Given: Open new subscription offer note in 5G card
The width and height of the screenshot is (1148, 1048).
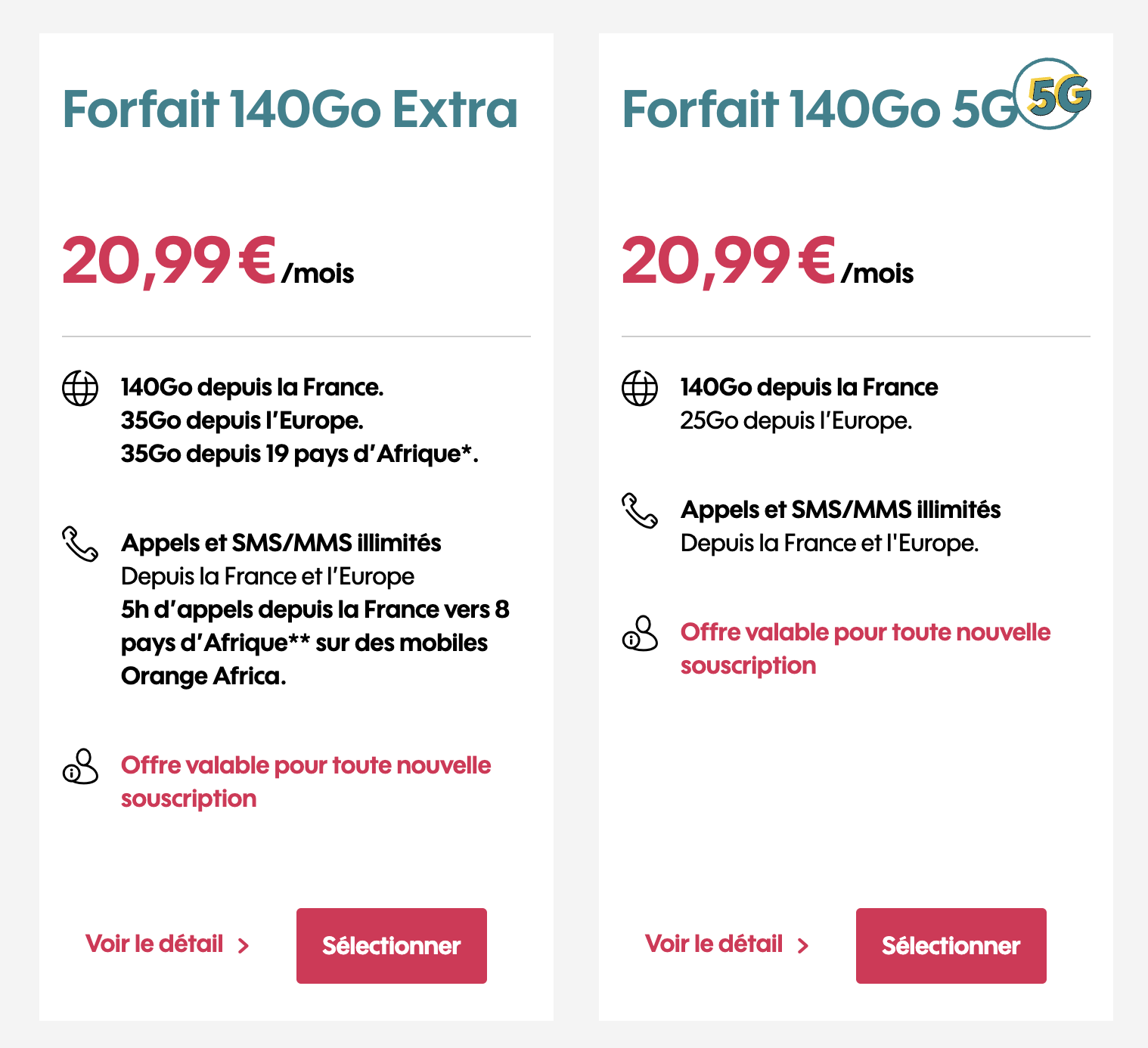Looking at the screenshot, I should 866,649.
